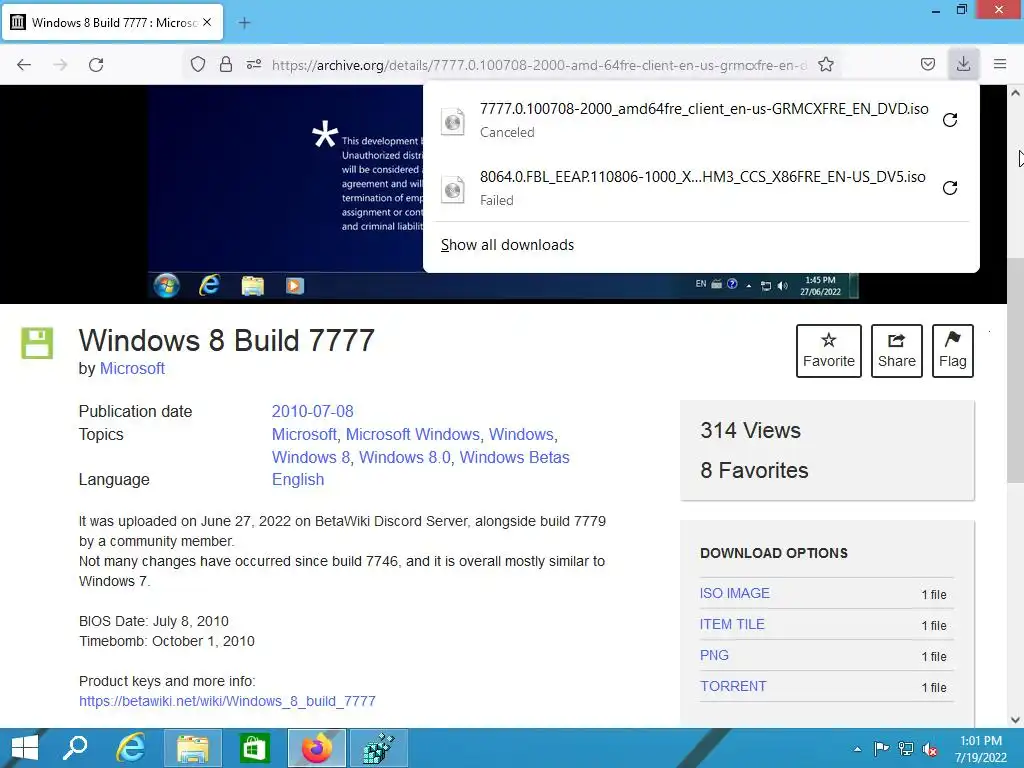1024x768 pixels.
Task: Download the PNG option
Action: point(714,655)
